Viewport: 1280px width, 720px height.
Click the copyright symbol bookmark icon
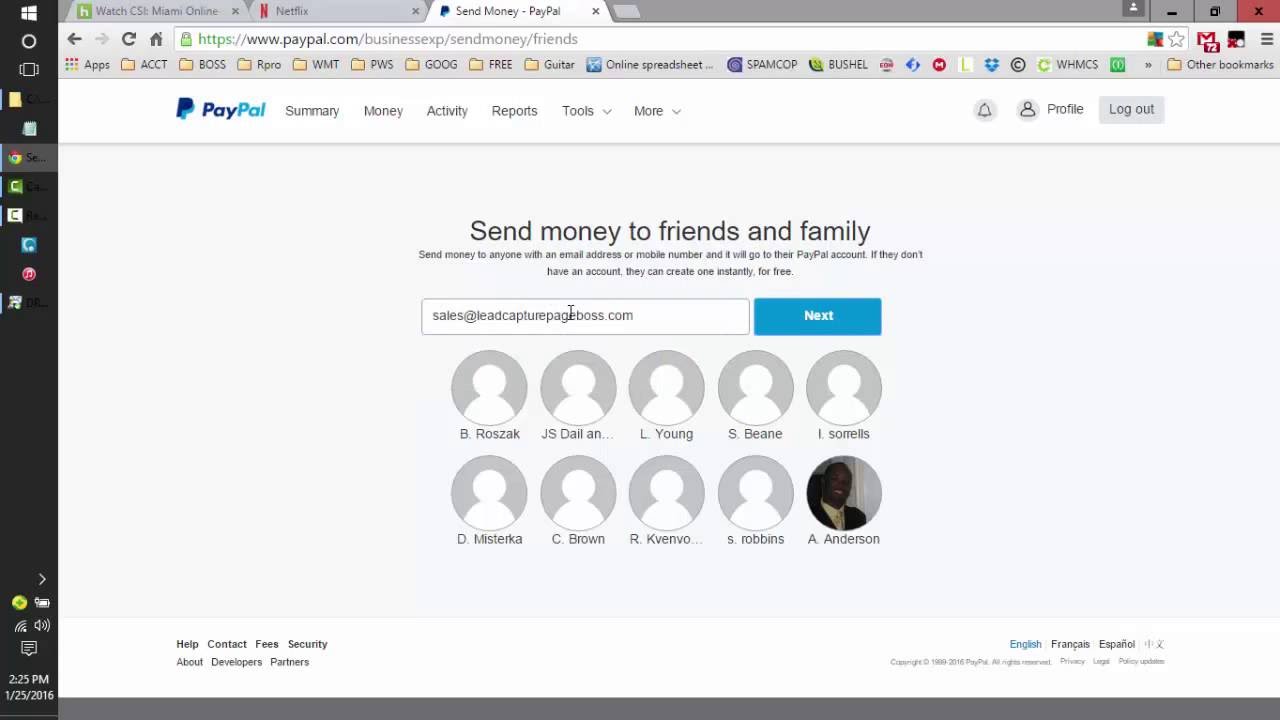click(1018, 64)
